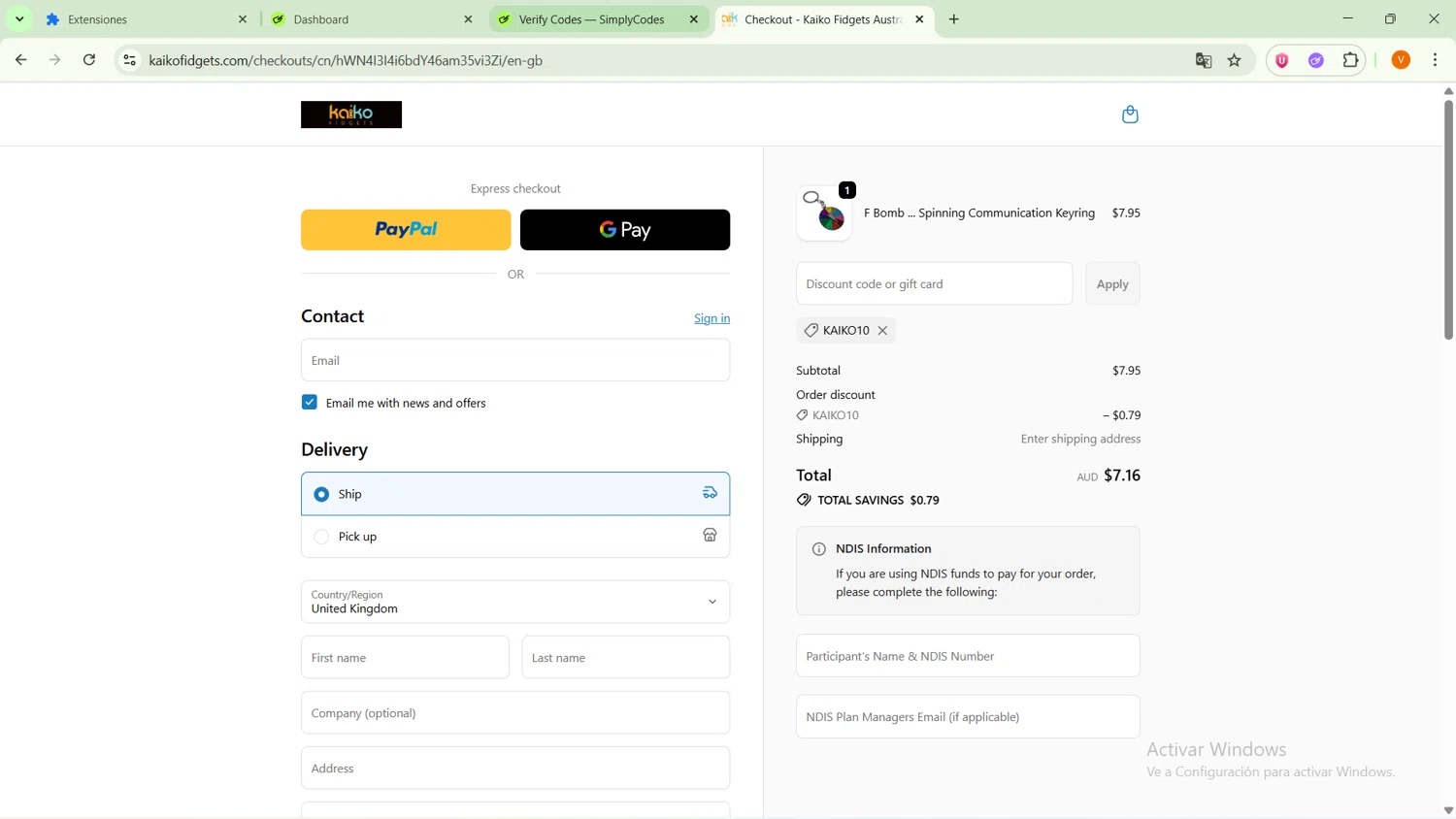Click the page vertical scrollbar thumb
This screenshot has width=1456, height=819.
(x=1448, y=218)
